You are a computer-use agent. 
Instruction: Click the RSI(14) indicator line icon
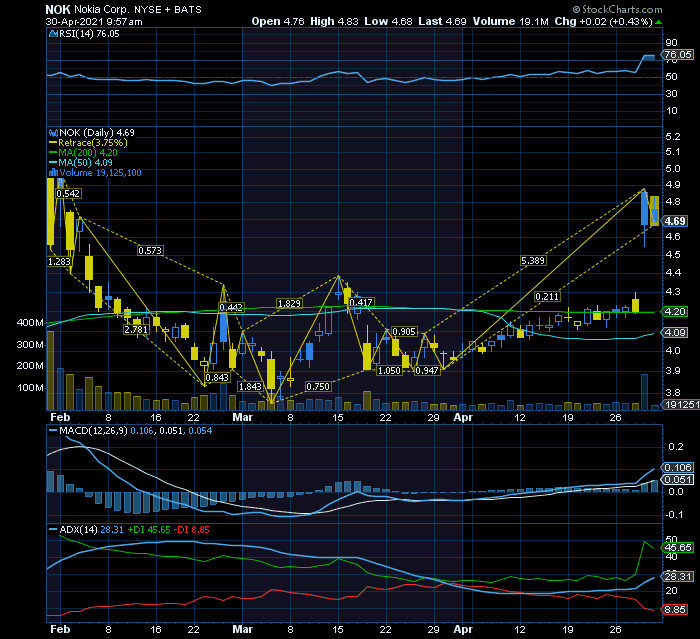53,33
